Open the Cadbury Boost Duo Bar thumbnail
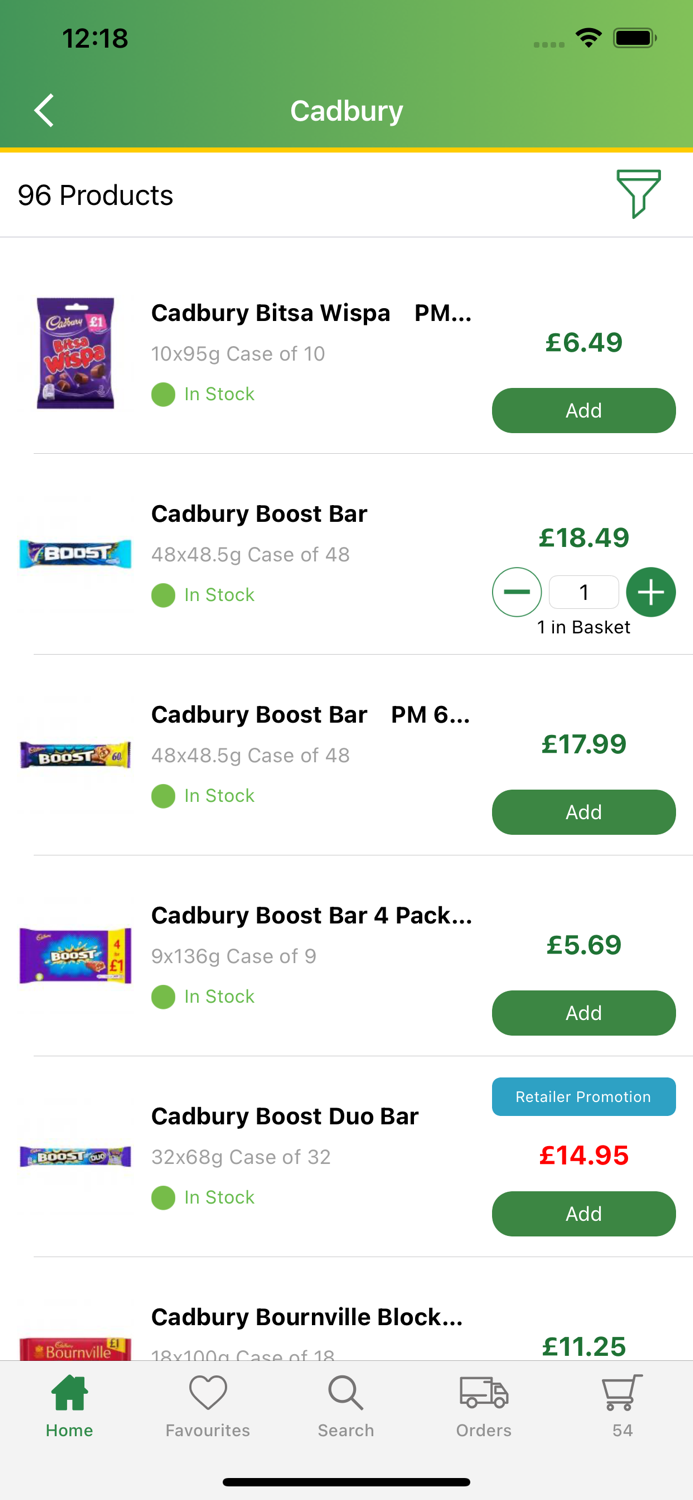Viewport: 693px width, 1500px height. pos(76,1157)
